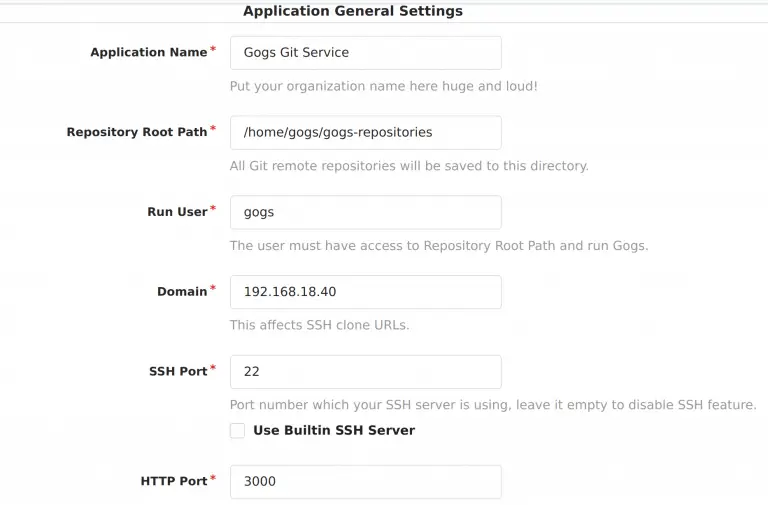Select the Run User field containing gogs

pos(365,212)
